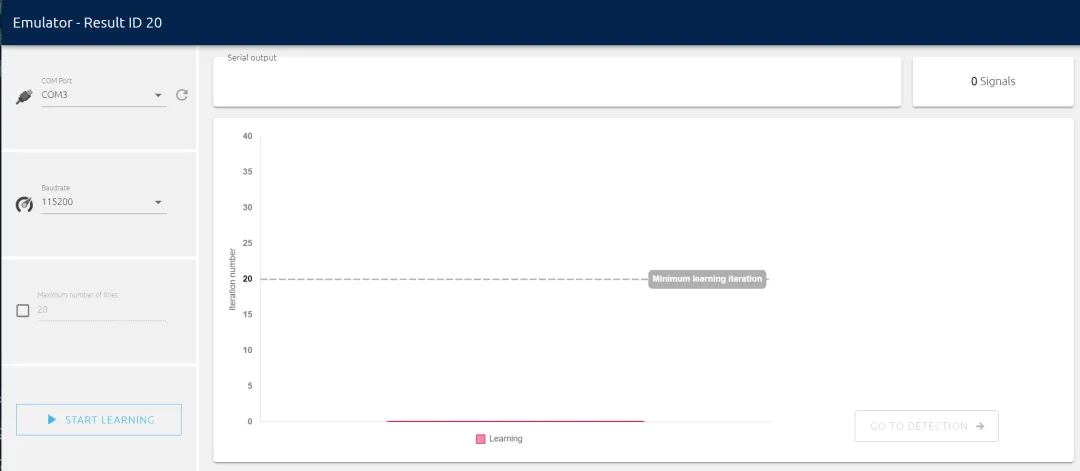
Task: Toggle the Learning series legend label
Action: tap(506, 439)
